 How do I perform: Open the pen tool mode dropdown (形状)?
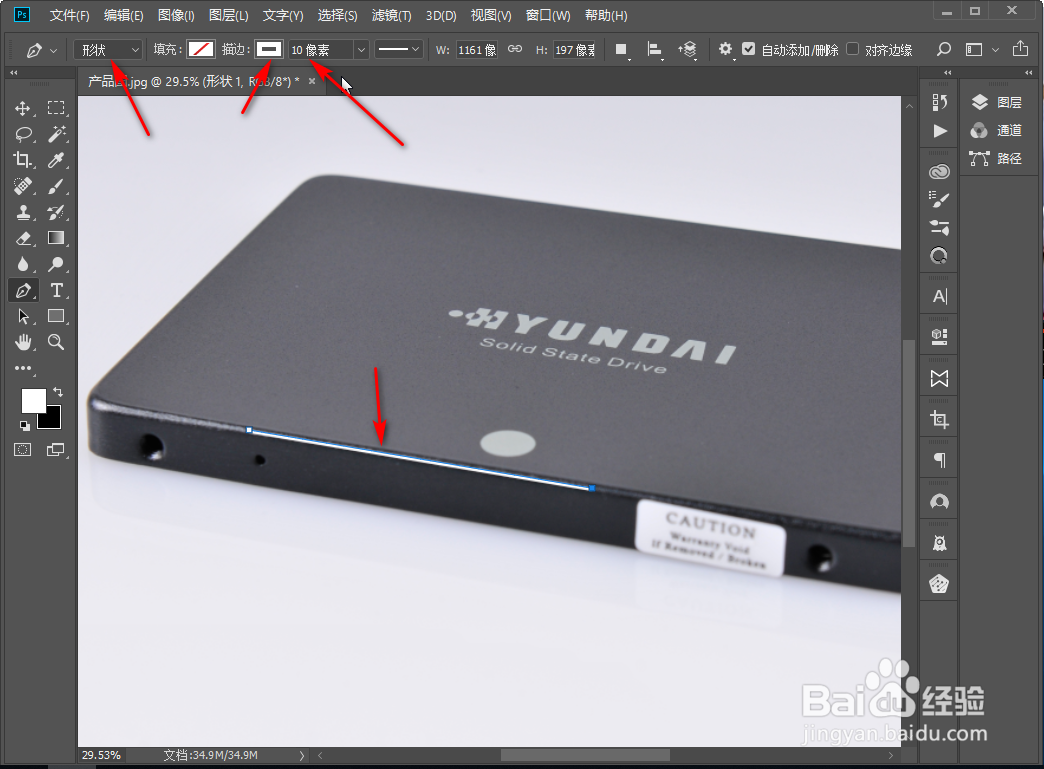109,50
